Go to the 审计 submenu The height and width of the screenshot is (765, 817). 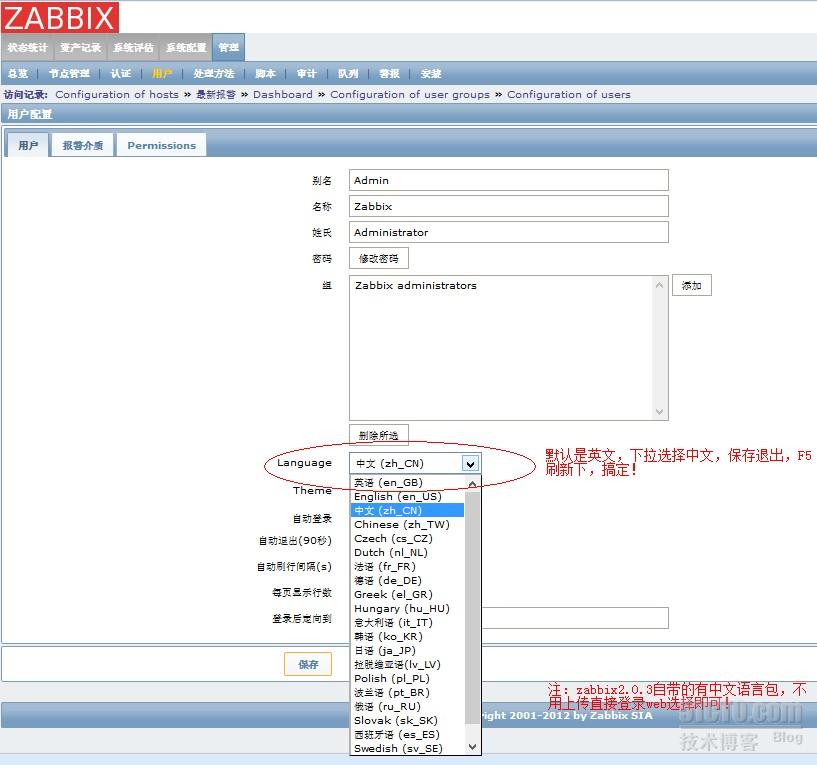(307, 73)
